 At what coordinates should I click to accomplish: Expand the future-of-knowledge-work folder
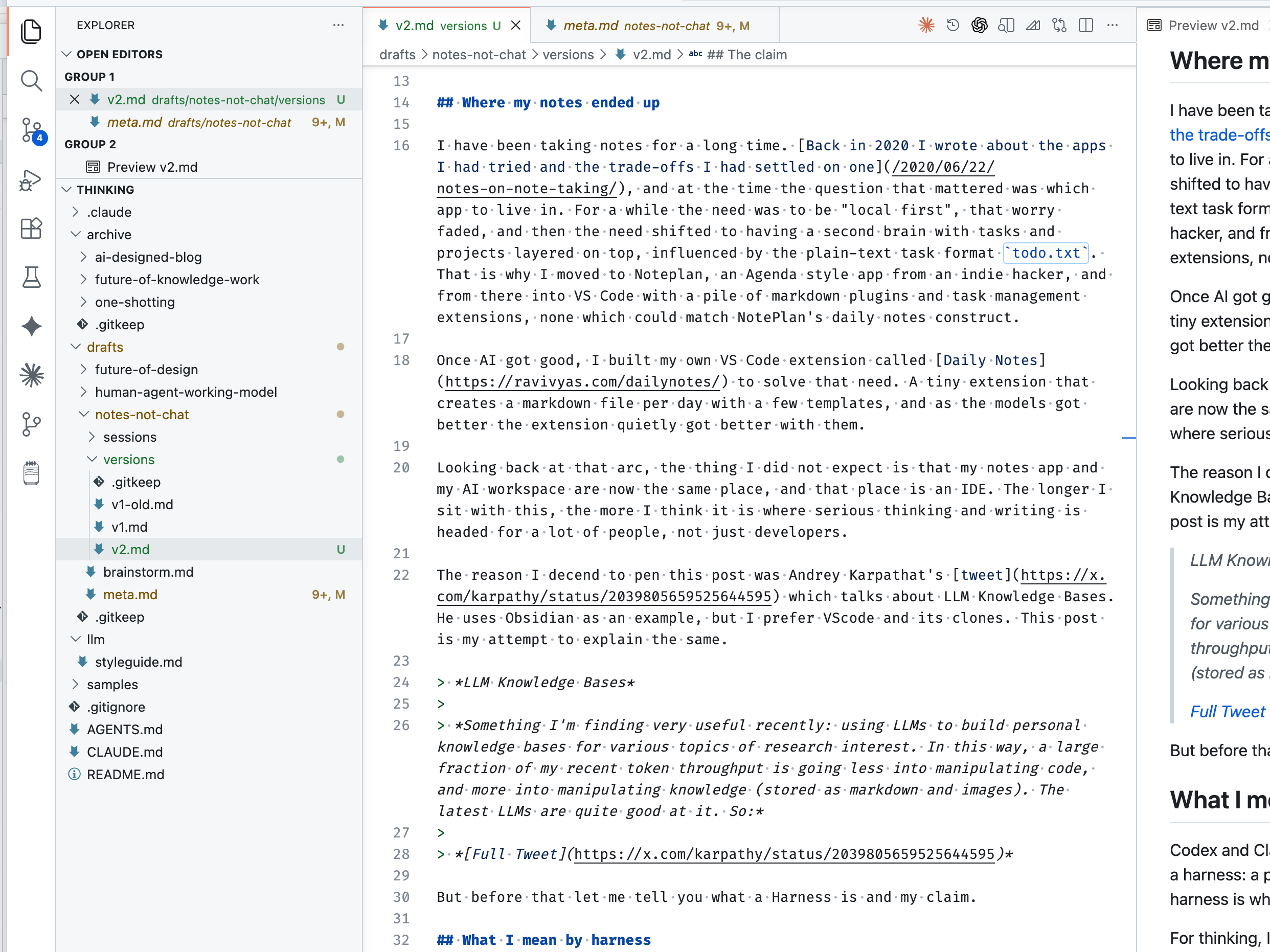point(83,279)
